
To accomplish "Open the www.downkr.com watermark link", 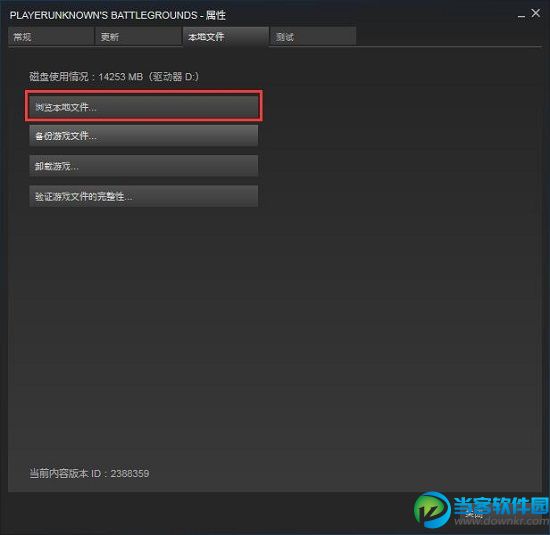I will click(x=502, y=521).
